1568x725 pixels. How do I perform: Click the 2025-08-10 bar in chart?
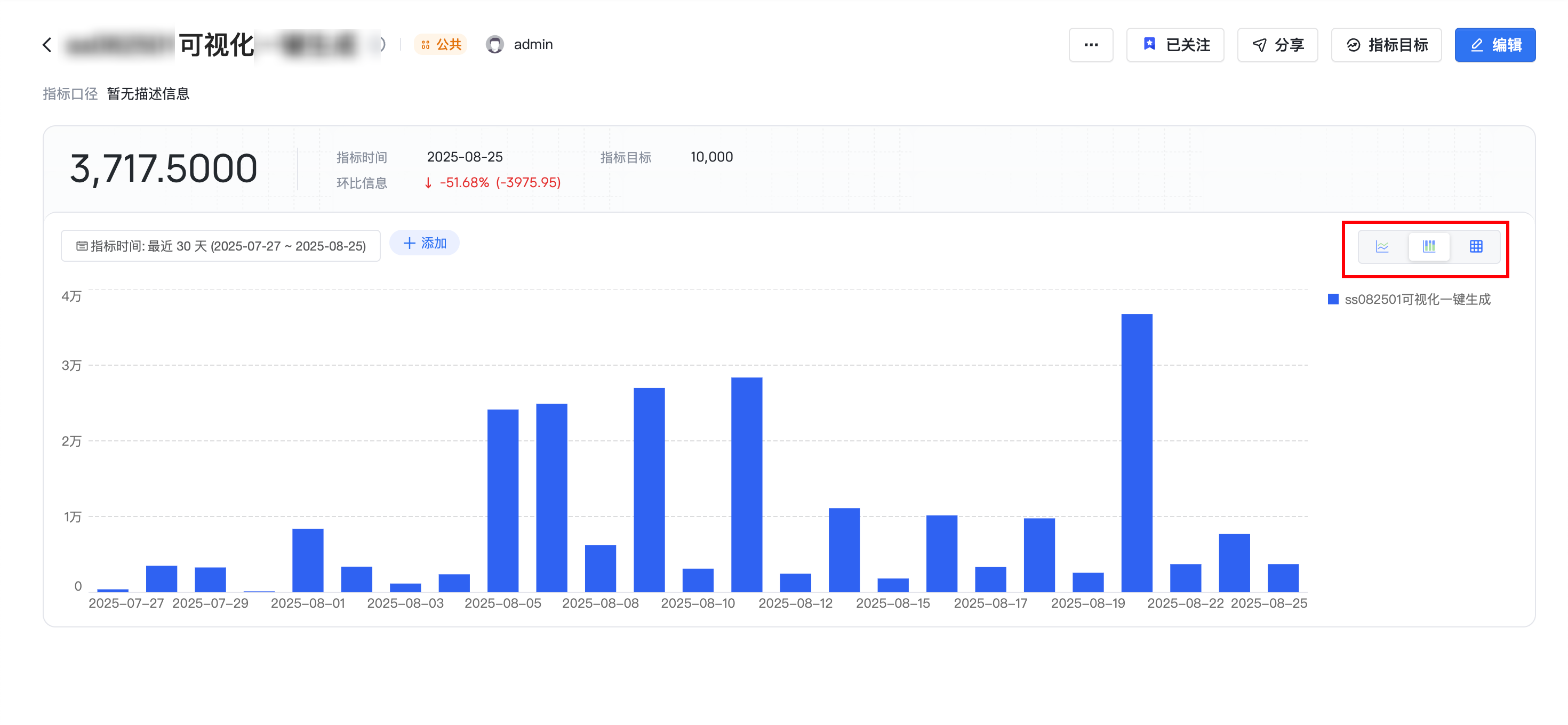coord(698,579)
